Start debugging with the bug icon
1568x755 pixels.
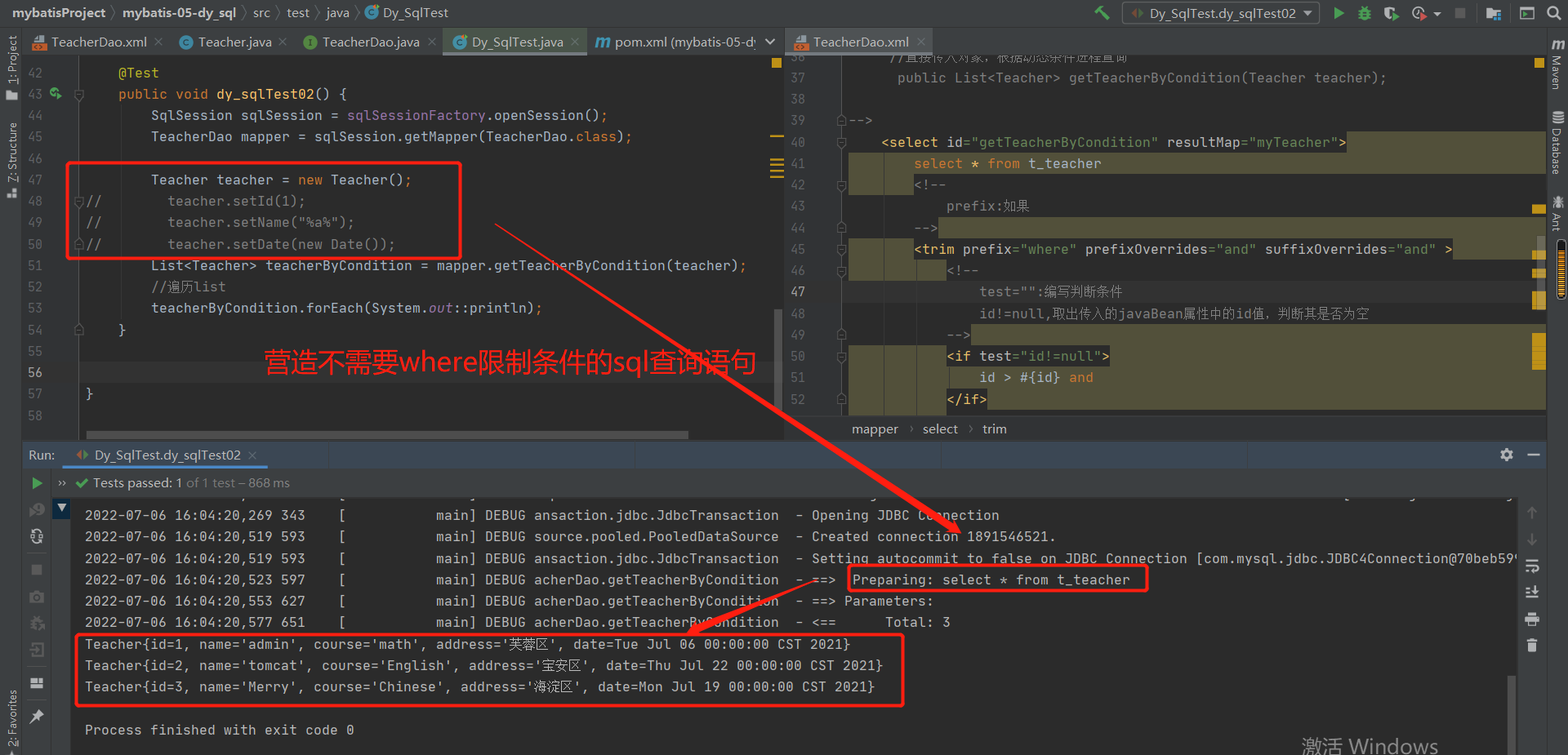pos(1365,13)
